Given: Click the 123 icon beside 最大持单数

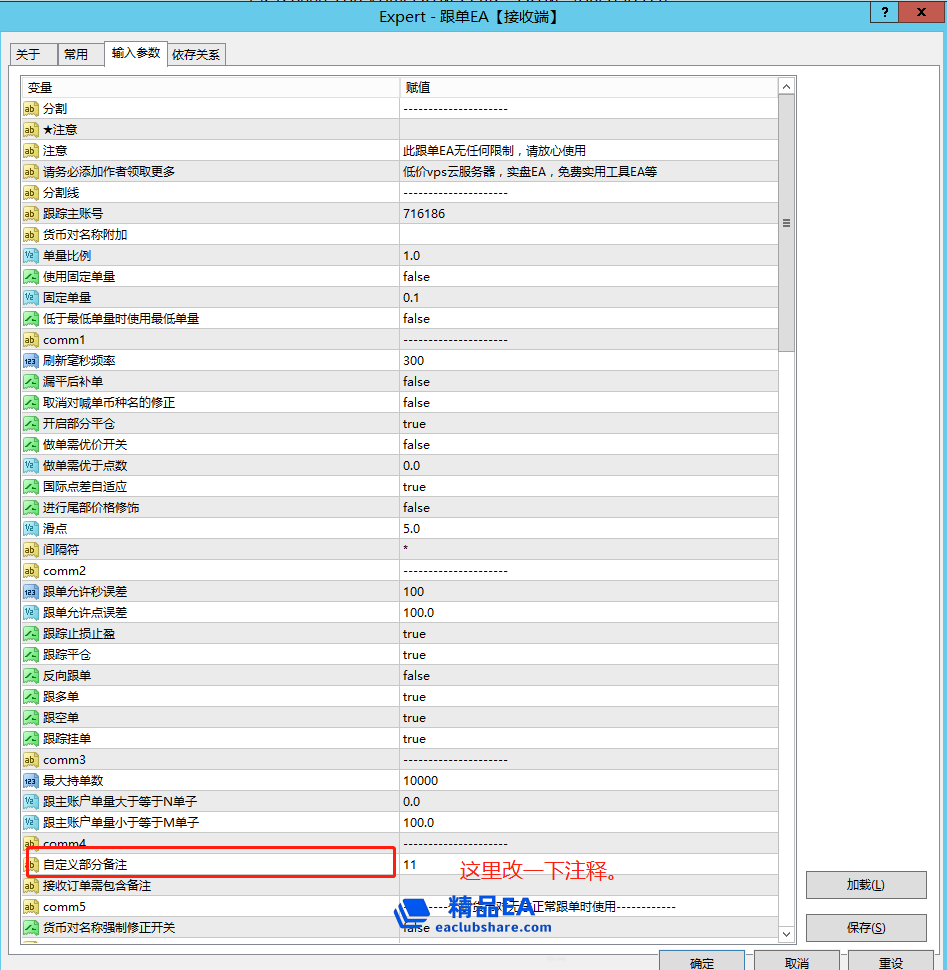Looking at the screenshot, I should [30, 780].
